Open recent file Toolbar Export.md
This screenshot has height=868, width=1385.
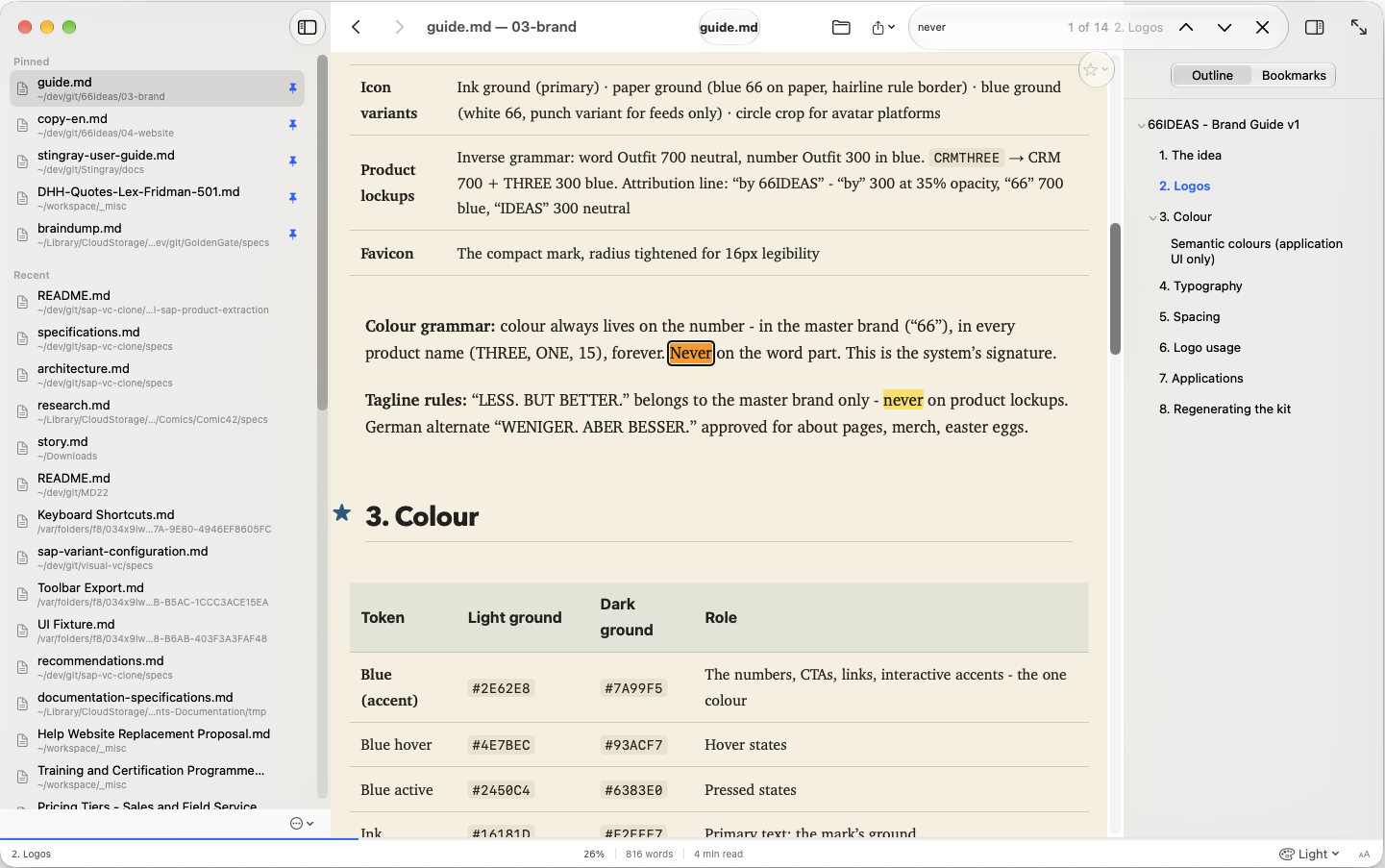point(157,594)
